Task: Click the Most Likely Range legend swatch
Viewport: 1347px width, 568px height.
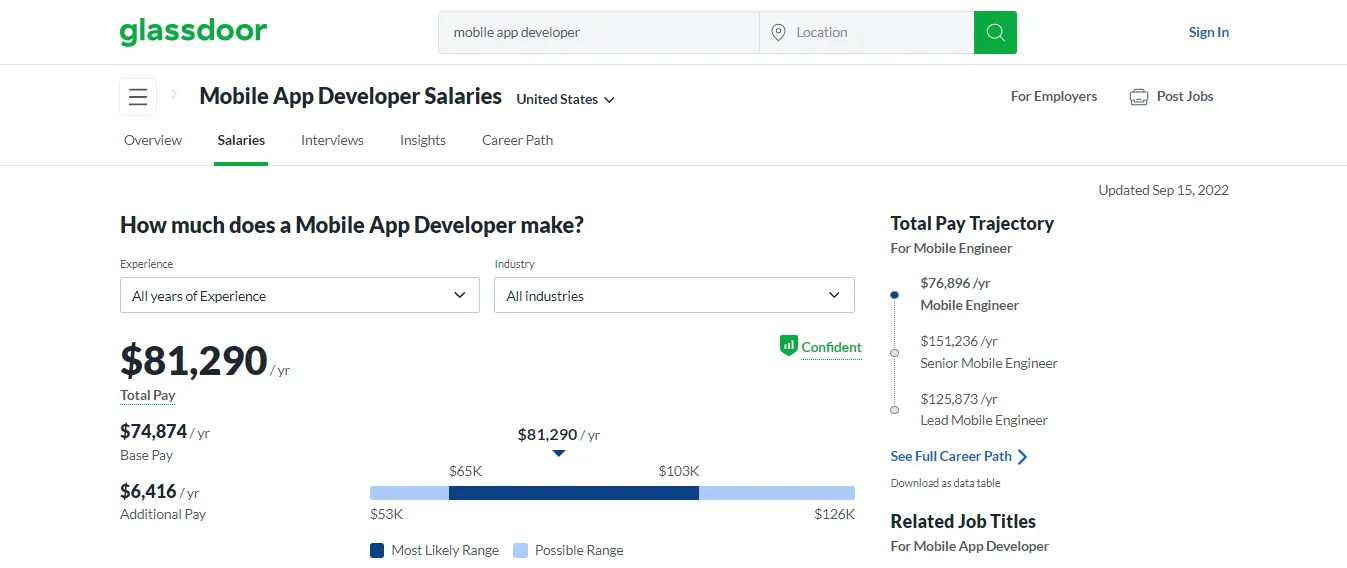Action: tap(377, 550)
